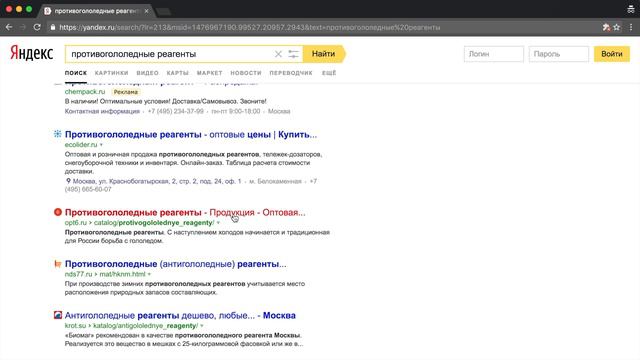Click the browser forward arrow
This screenshot has height=360, width=640.
point(23,27)
